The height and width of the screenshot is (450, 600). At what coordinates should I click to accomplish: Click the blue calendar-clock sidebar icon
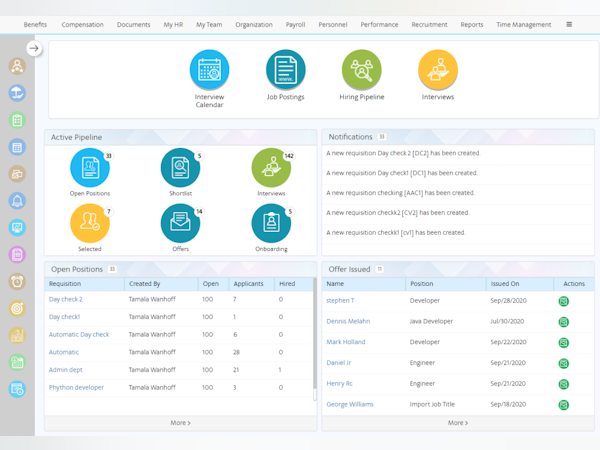(17, 389)
